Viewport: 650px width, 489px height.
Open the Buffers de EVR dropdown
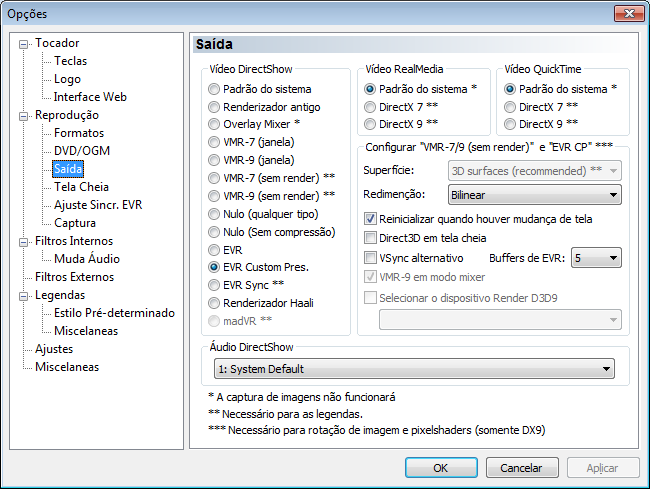596,258
